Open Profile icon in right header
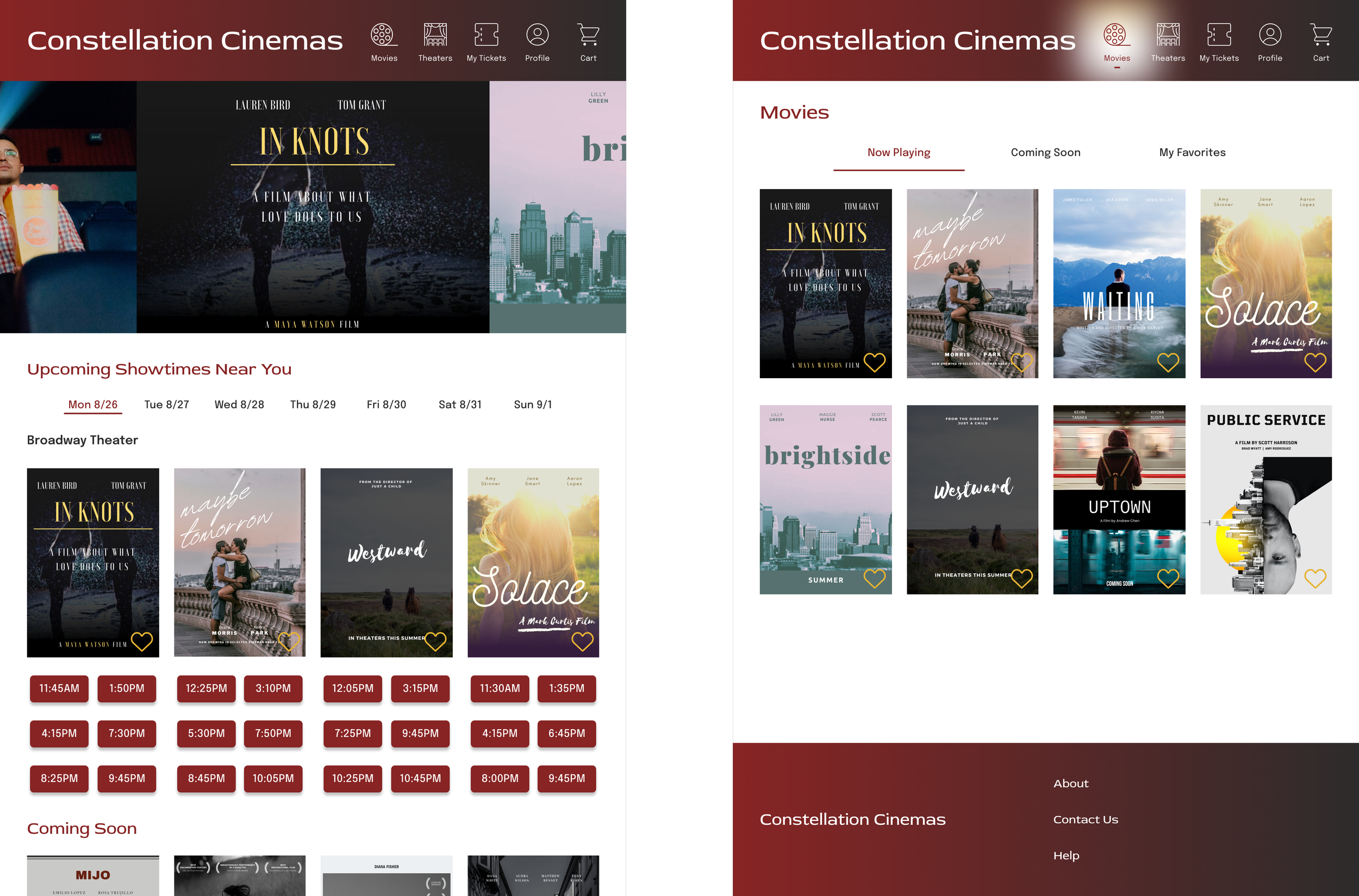1359x896 pixels. pyautogui.click(x=1269, y=35)
